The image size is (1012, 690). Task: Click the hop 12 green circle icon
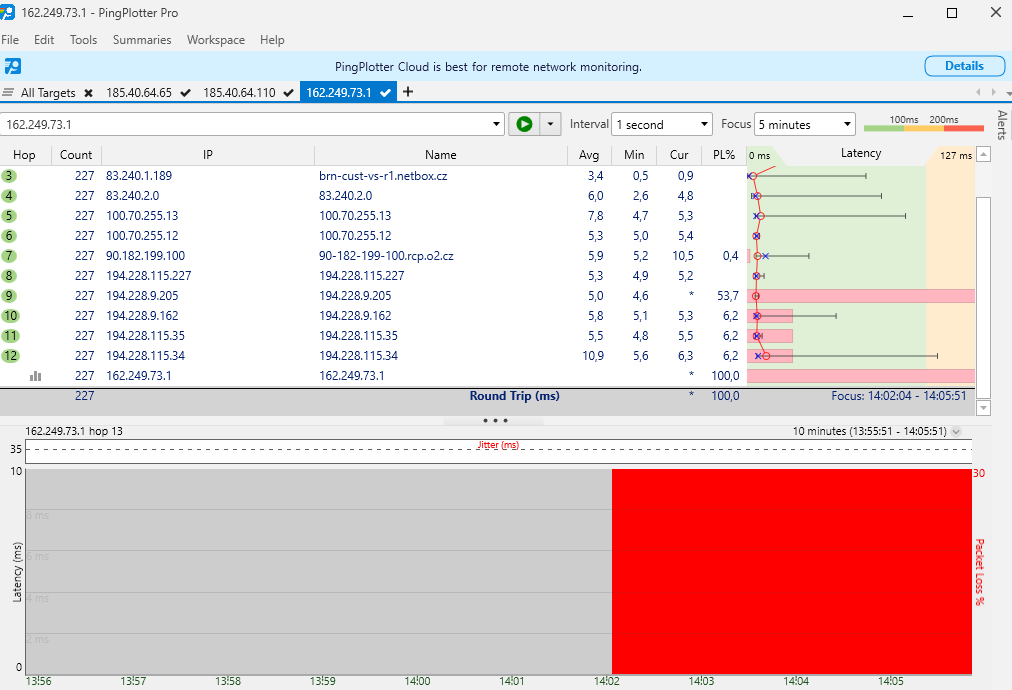coord(10,356)
